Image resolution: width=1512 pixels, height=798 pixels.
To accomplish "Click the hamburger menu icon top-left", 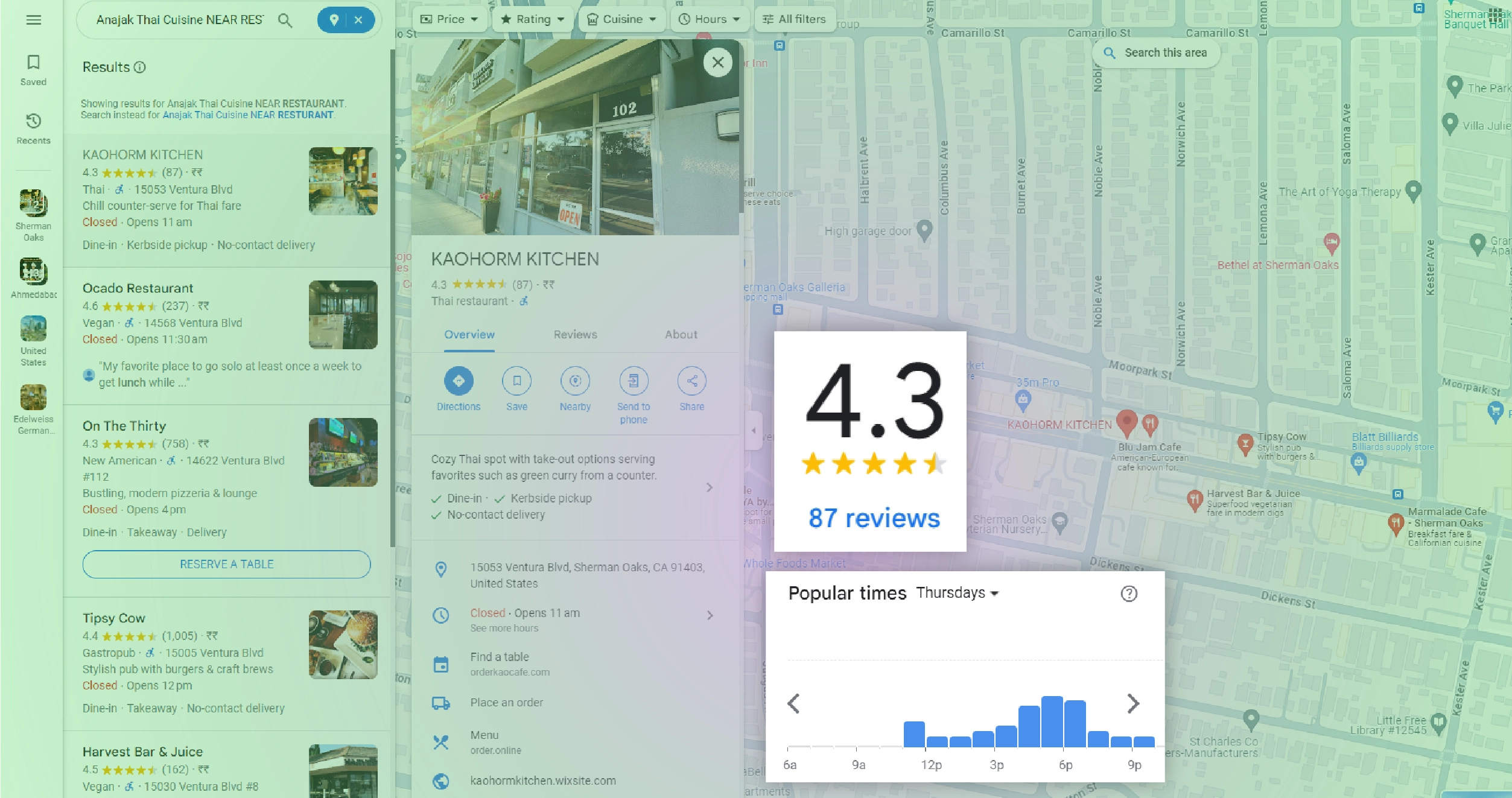I will pyautogui.click(x=34, y=20).
